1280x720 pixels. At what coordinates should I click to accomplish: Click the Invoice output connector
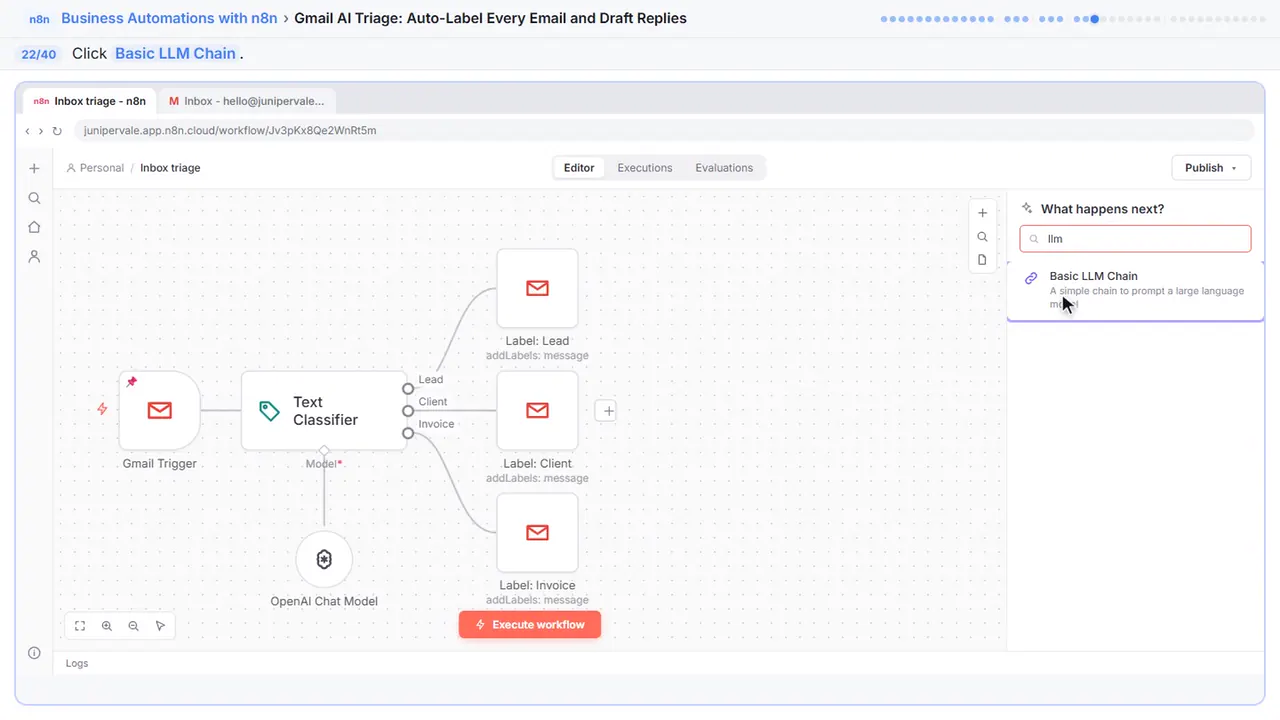point(408,433)
